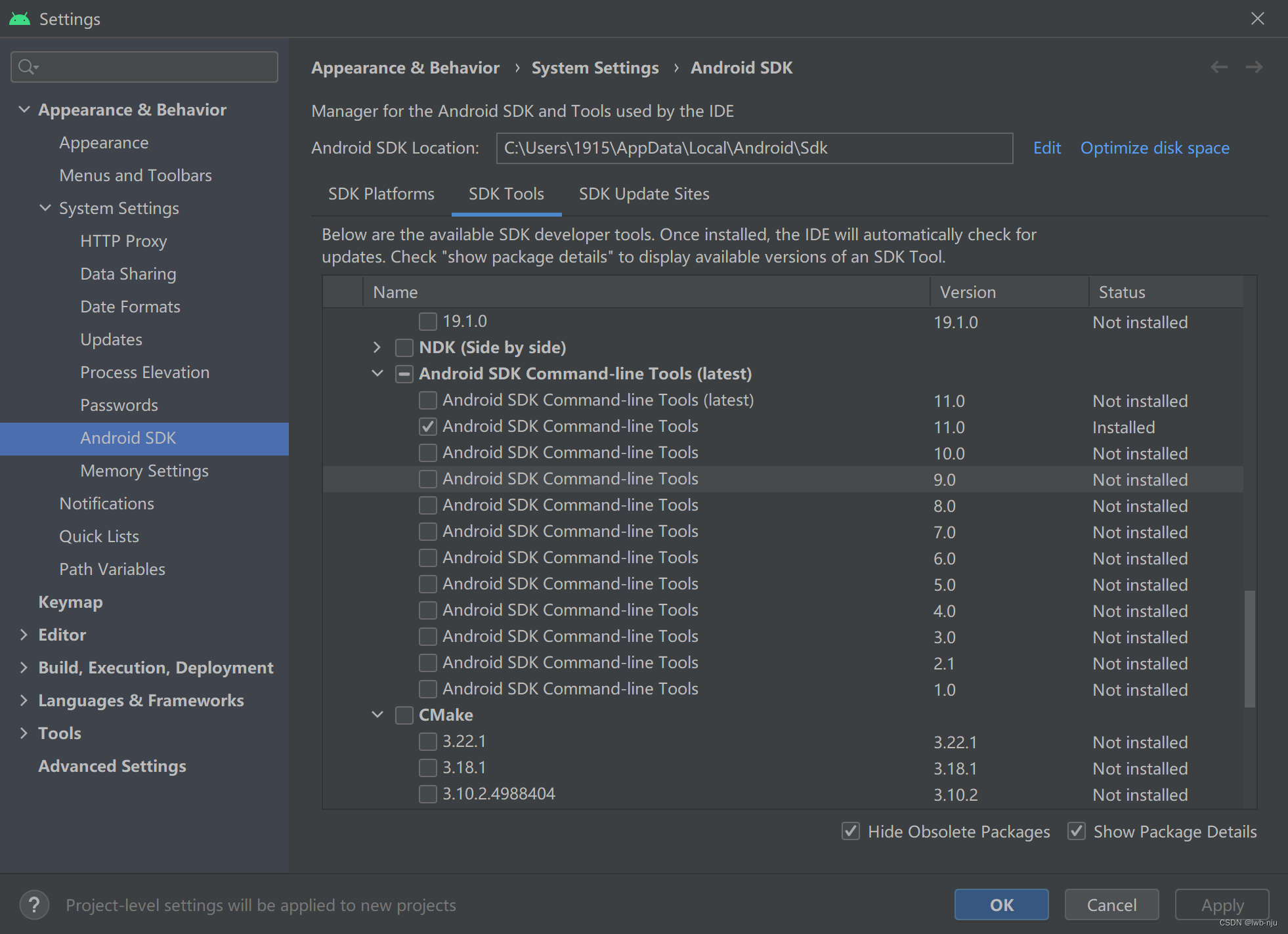
Task: Click the forward navigation arrow
Action: click(1254, 67)
